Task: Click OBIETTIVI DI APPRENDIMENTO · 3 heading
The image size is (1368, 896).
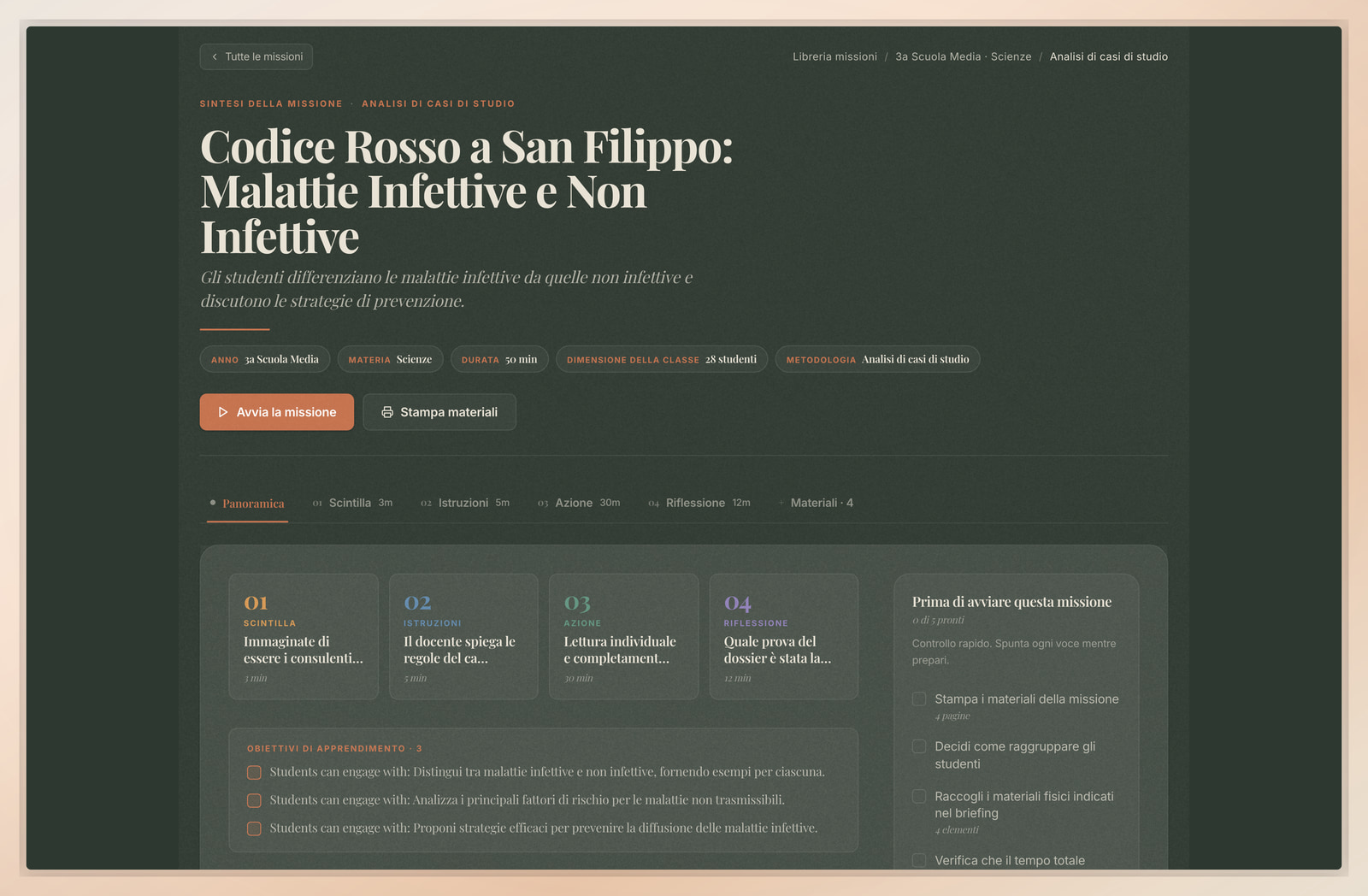Action: 334,748
